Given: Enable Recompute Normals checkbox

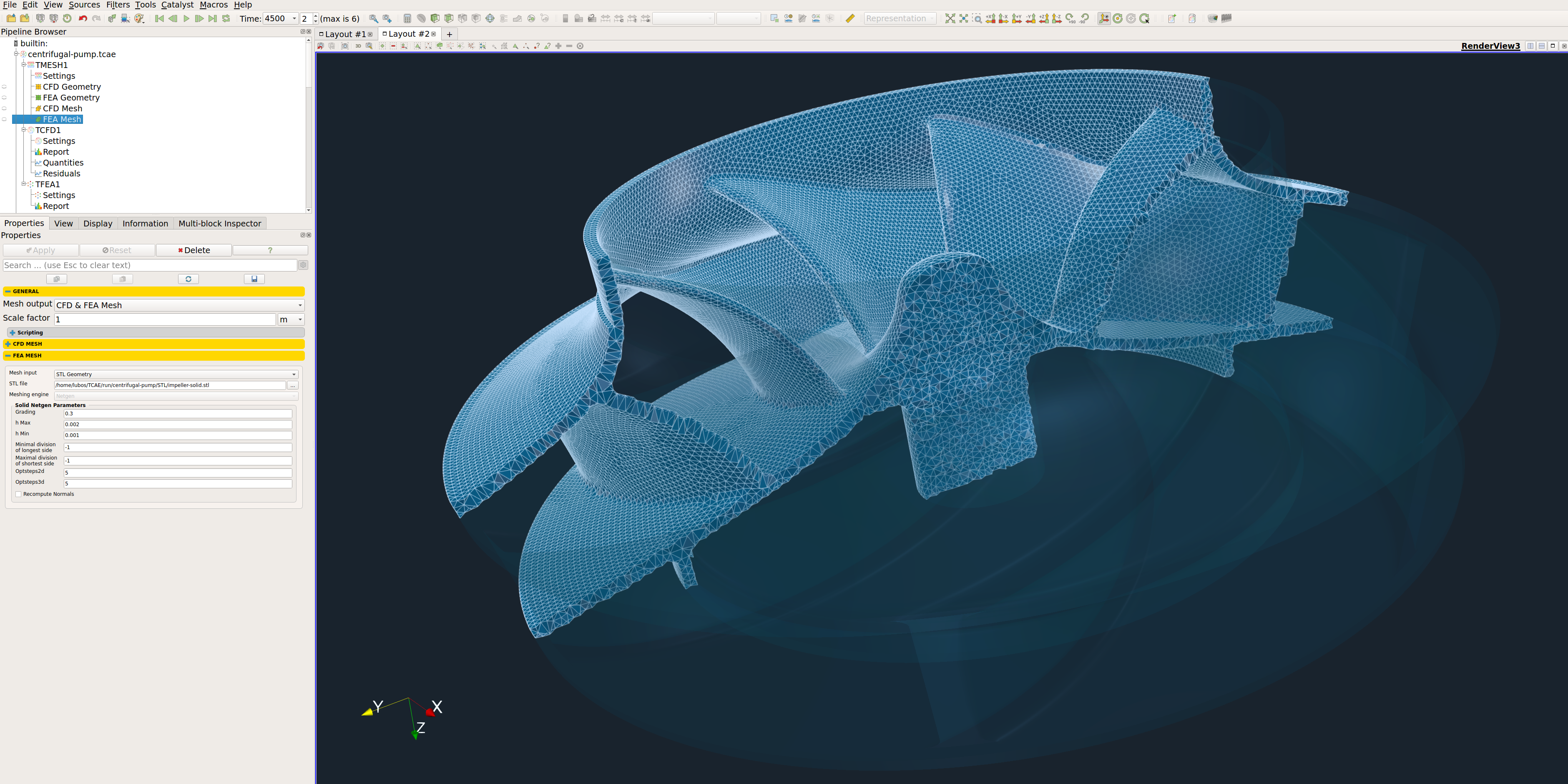Looking at the screenshot, I should 19,494.
